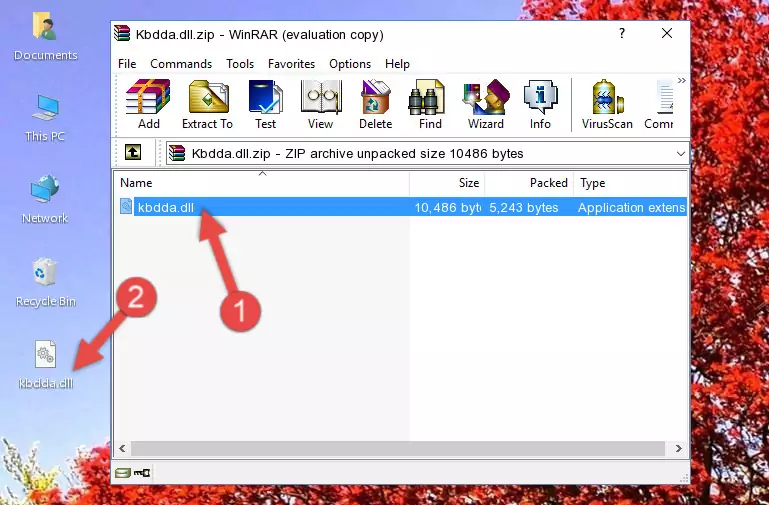The height and width of the screenshot is (505, 769).
Task: Open the File menu
Action: point(127,64)
